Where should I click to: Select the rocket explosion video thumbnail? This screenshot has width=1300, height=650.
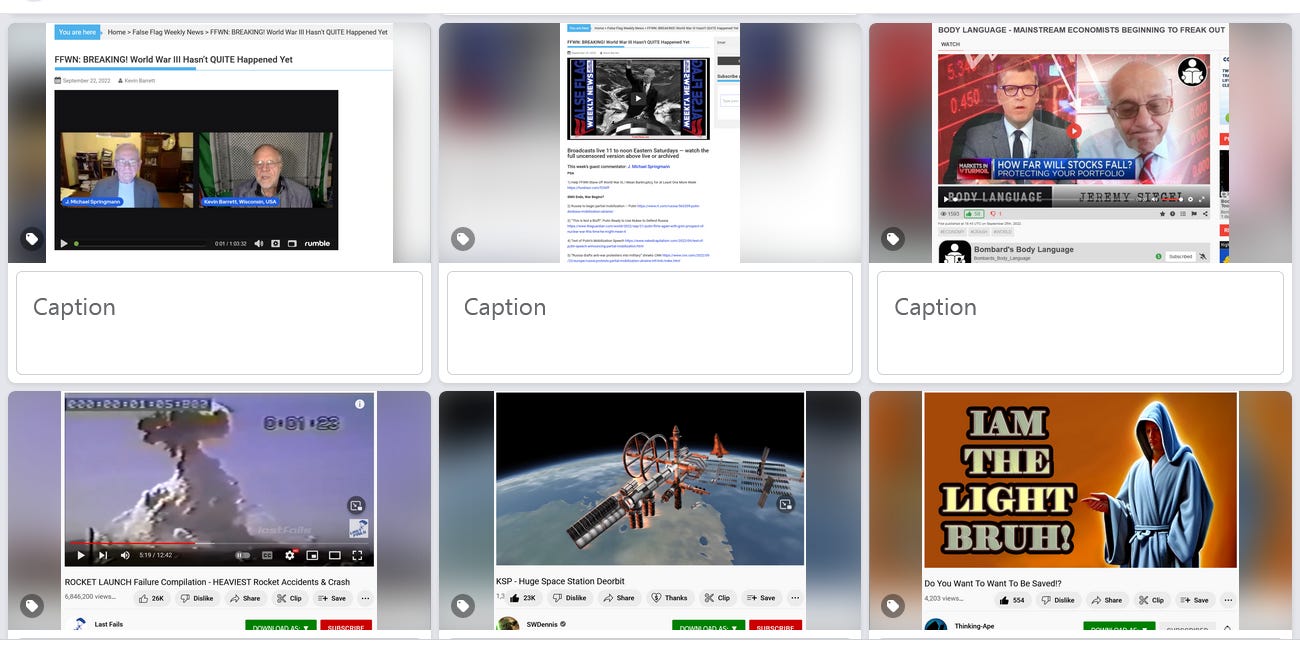coord(219,510)
